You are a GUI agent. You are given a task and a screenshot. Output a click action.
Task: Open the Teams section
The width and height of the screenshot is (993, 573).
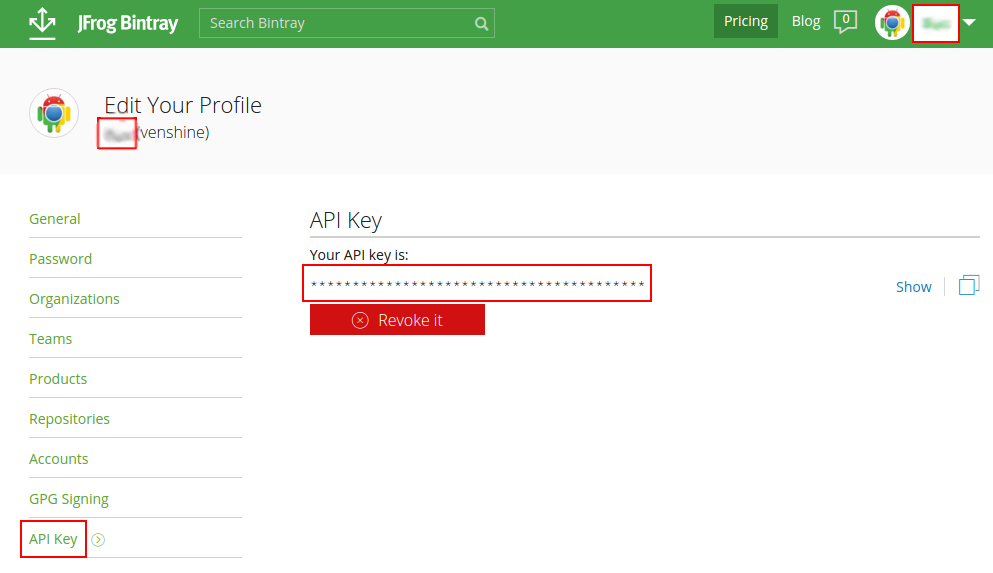pyautogui.click(x=51, y=339)
